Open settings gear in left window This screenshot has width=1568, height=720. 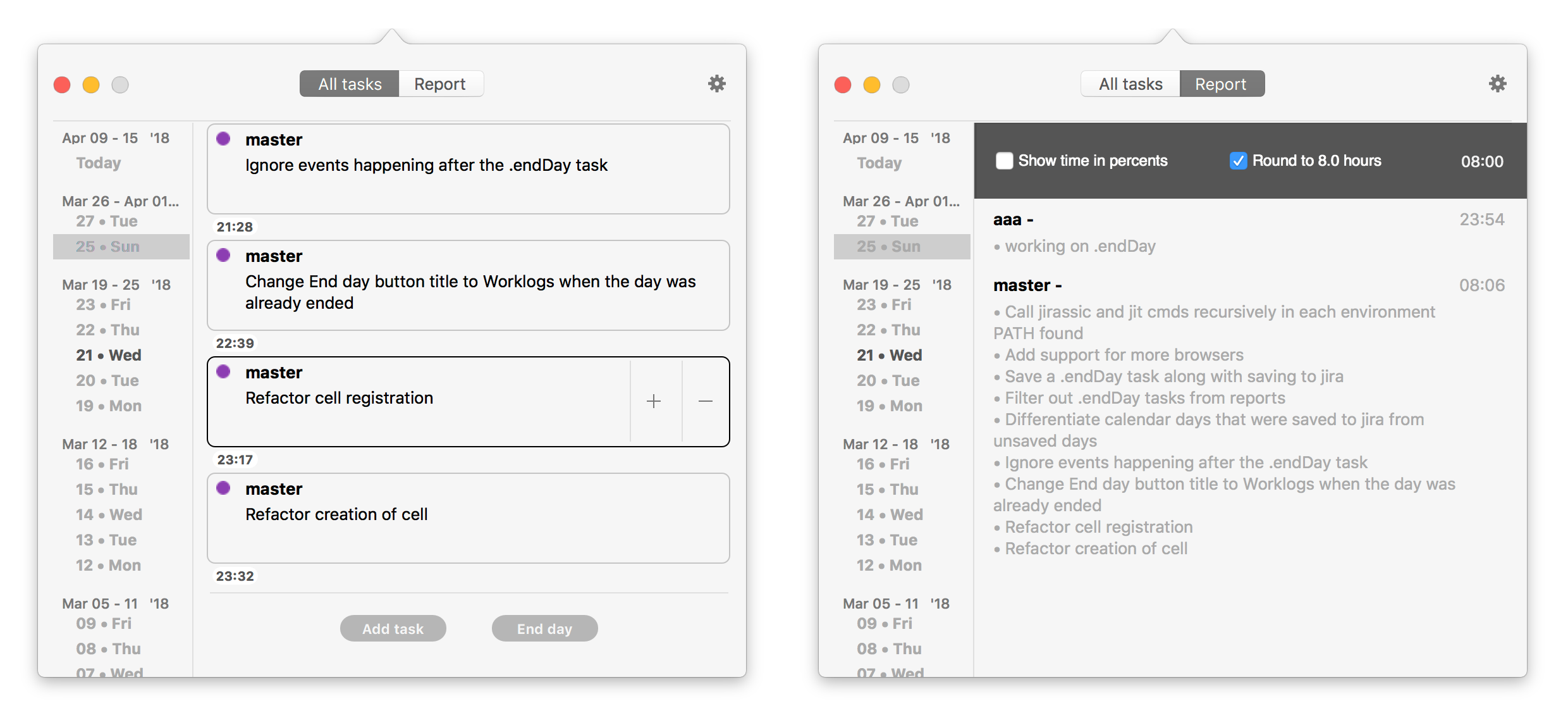[x=716, y=84]
